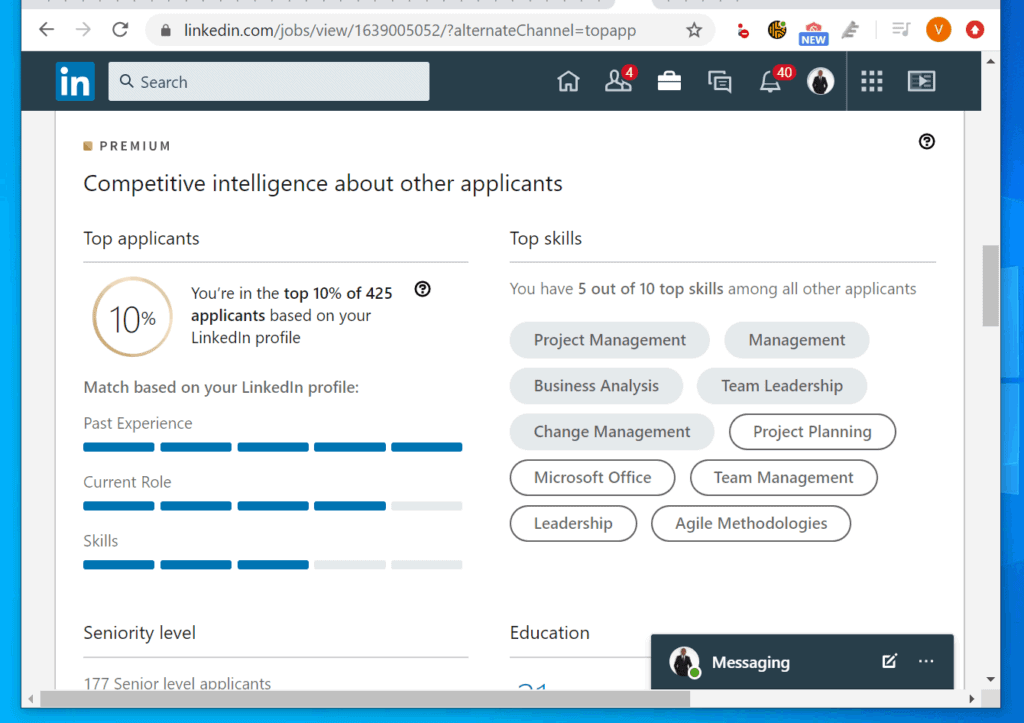
Task: View site info via padlock icon
Action: (x=166, y=30)
